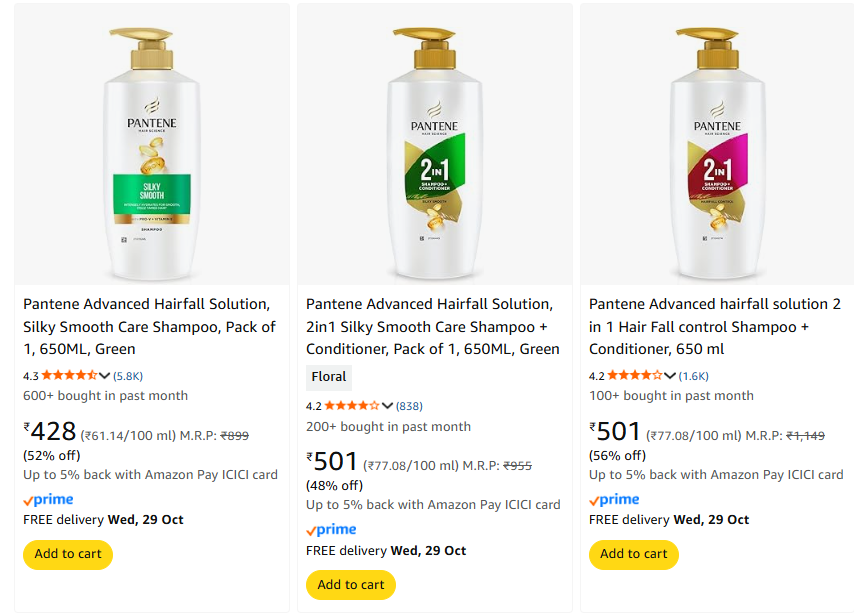Viewport: 854px width, 615px height.
Task: Open red 2in1 Hairfall Control bottle image
Action: 716,145
